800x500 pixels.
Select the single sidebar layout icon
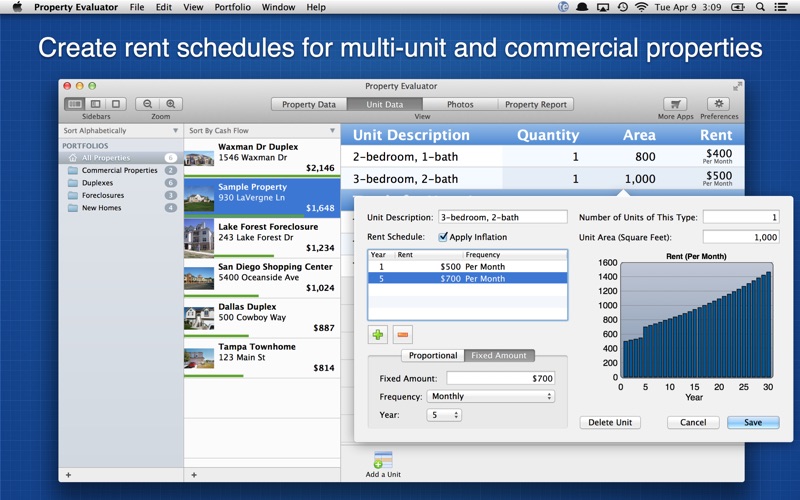[95, 104]
